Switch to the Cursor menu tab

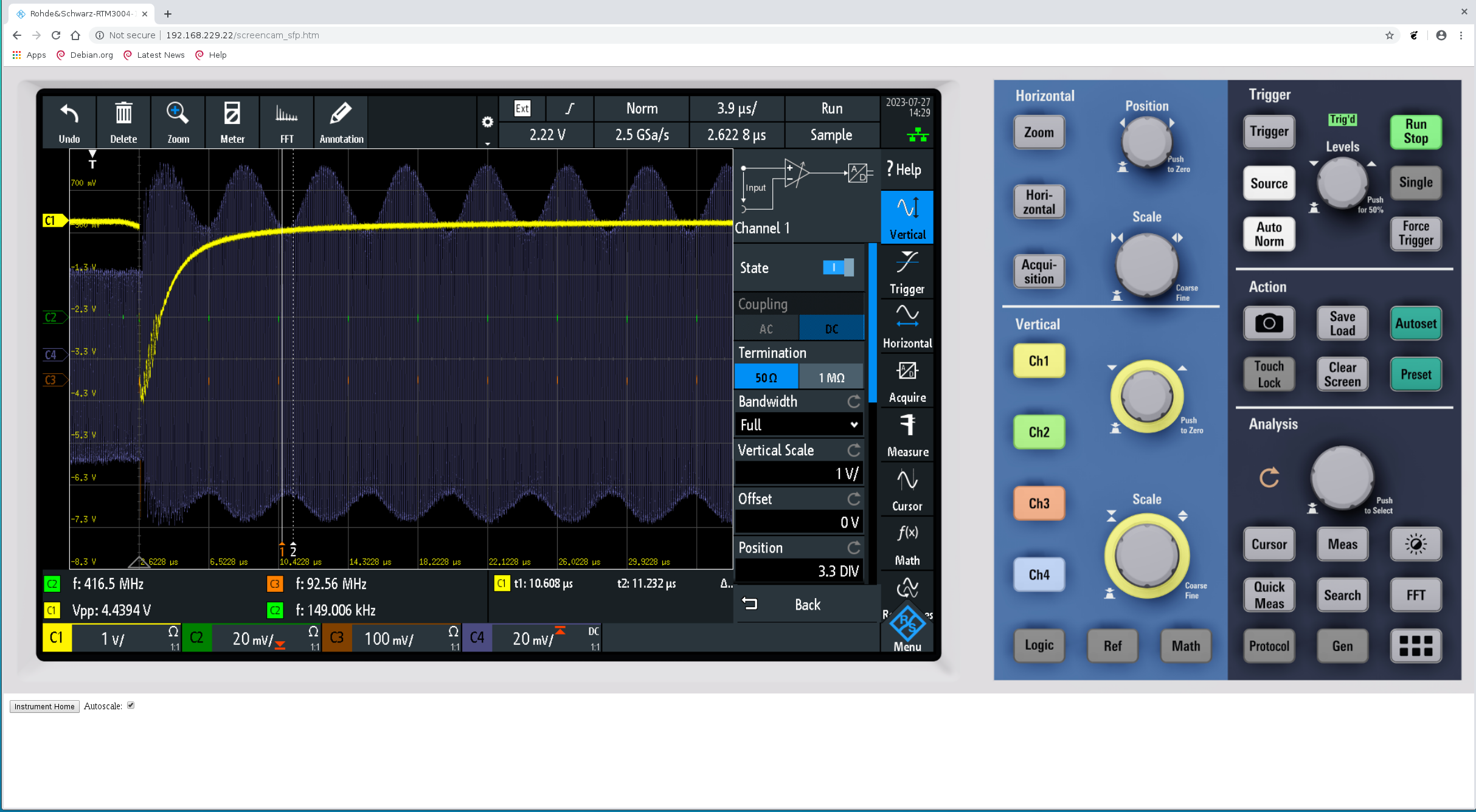coord(907,489)
